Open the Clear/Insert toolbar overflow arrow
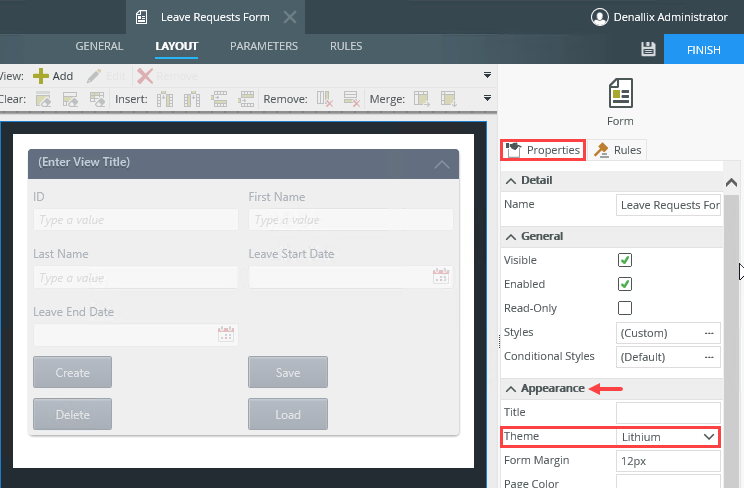Image resolution: width=744 pixels, height=488 pixels. 487,98
